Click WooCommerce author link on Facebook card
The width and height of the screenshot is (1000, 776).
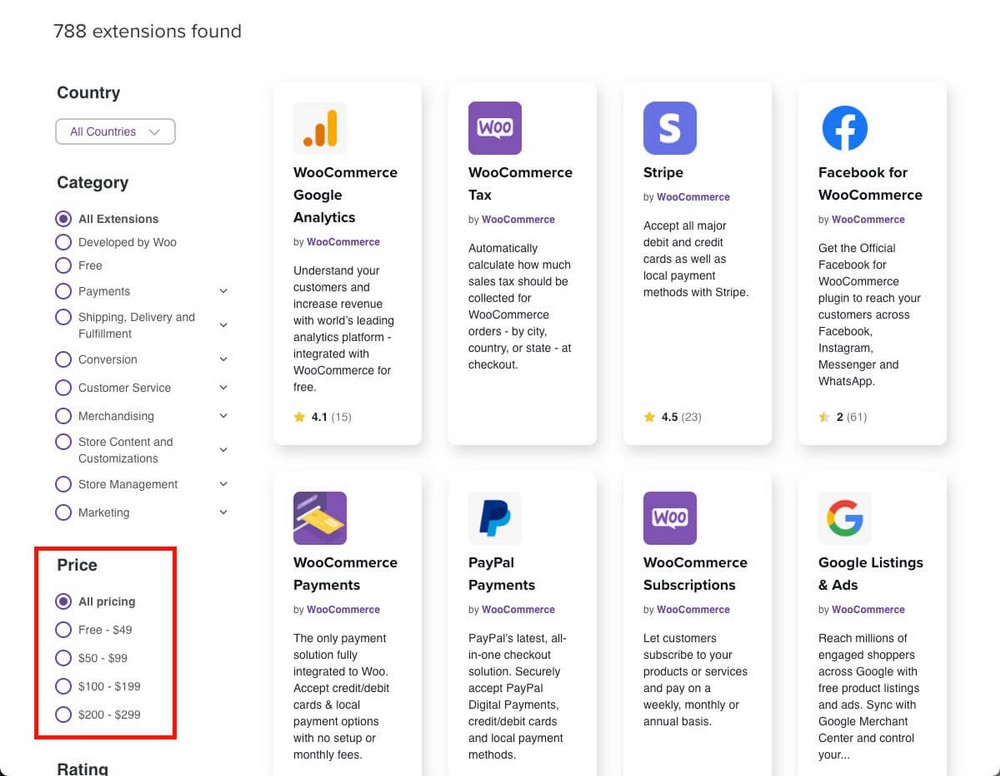point(868,219)
